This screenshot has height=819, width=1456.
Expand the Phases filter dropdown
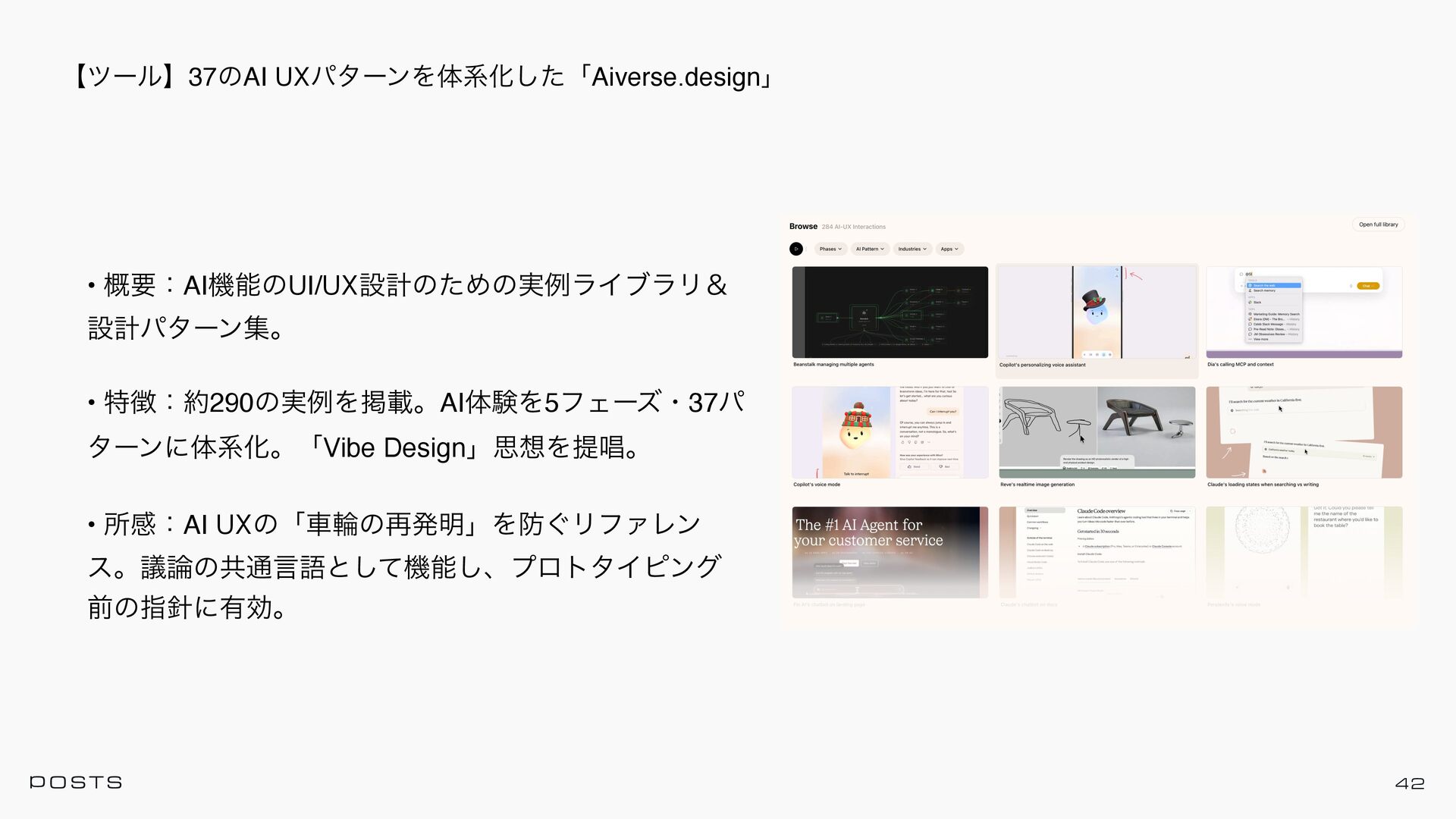click(x=830, y=249)
